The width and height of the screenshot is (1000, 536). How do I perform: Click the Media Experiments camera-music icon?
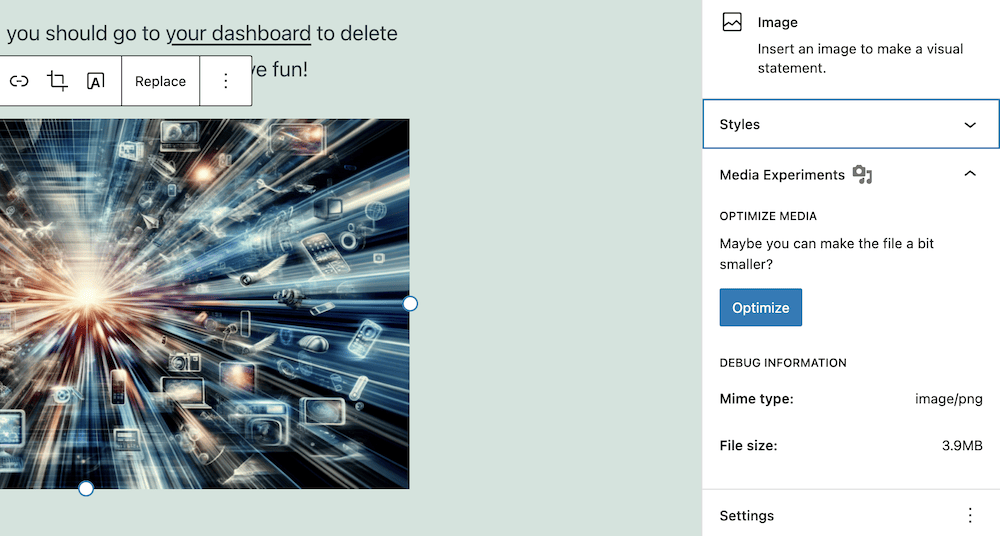click(862, 174)
